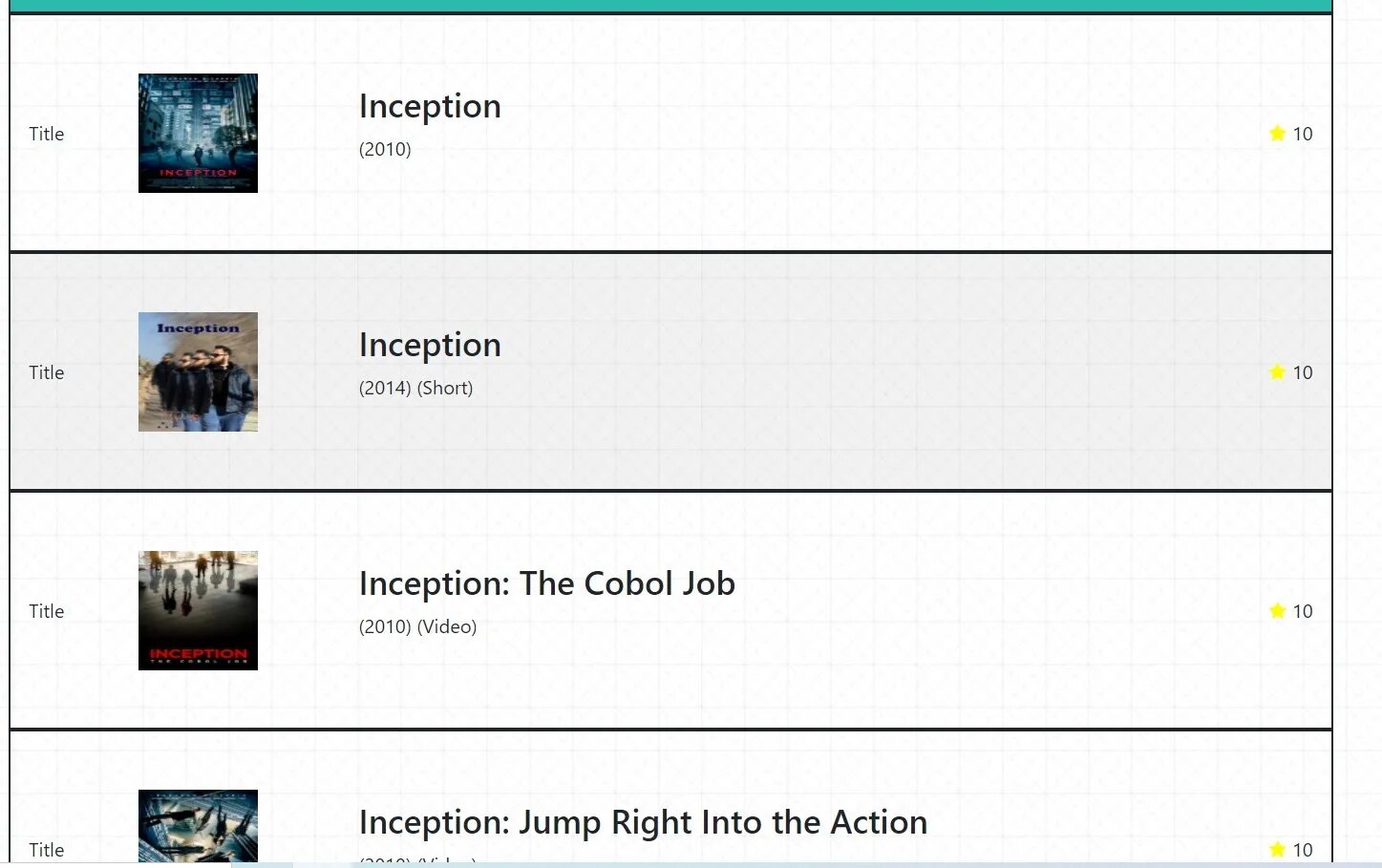Click the (2010) year text under the first Inception

pos(385,149)
